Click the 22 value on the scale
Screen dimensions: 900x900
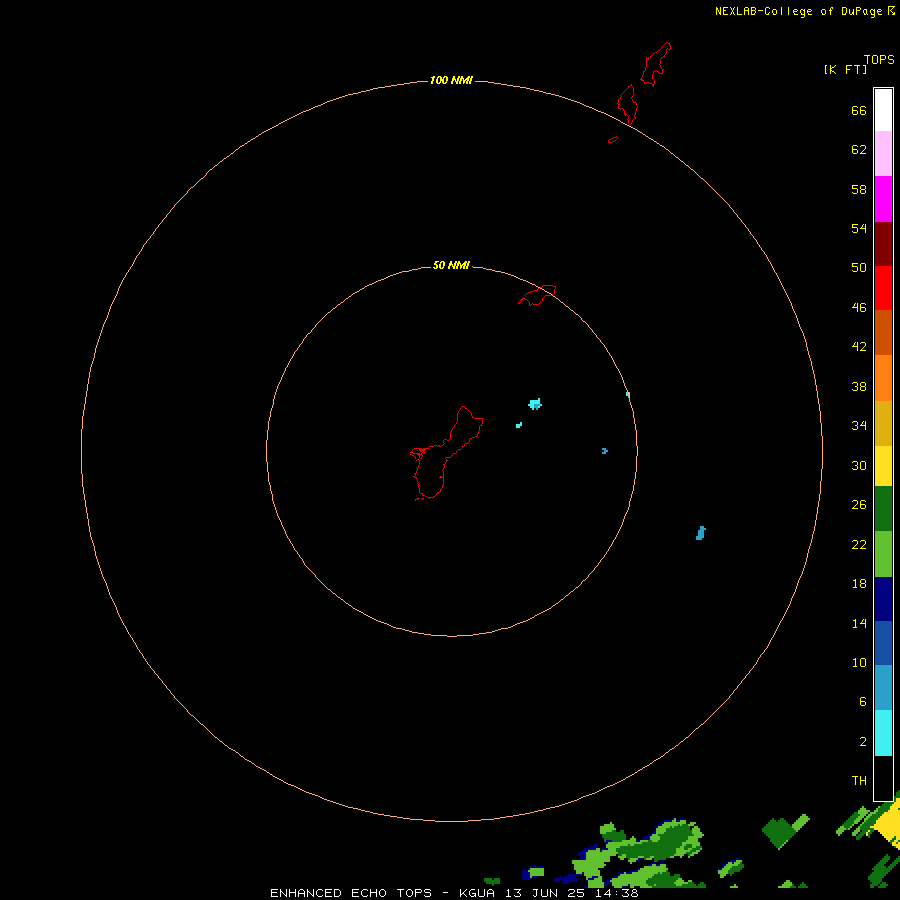[859, 545]
